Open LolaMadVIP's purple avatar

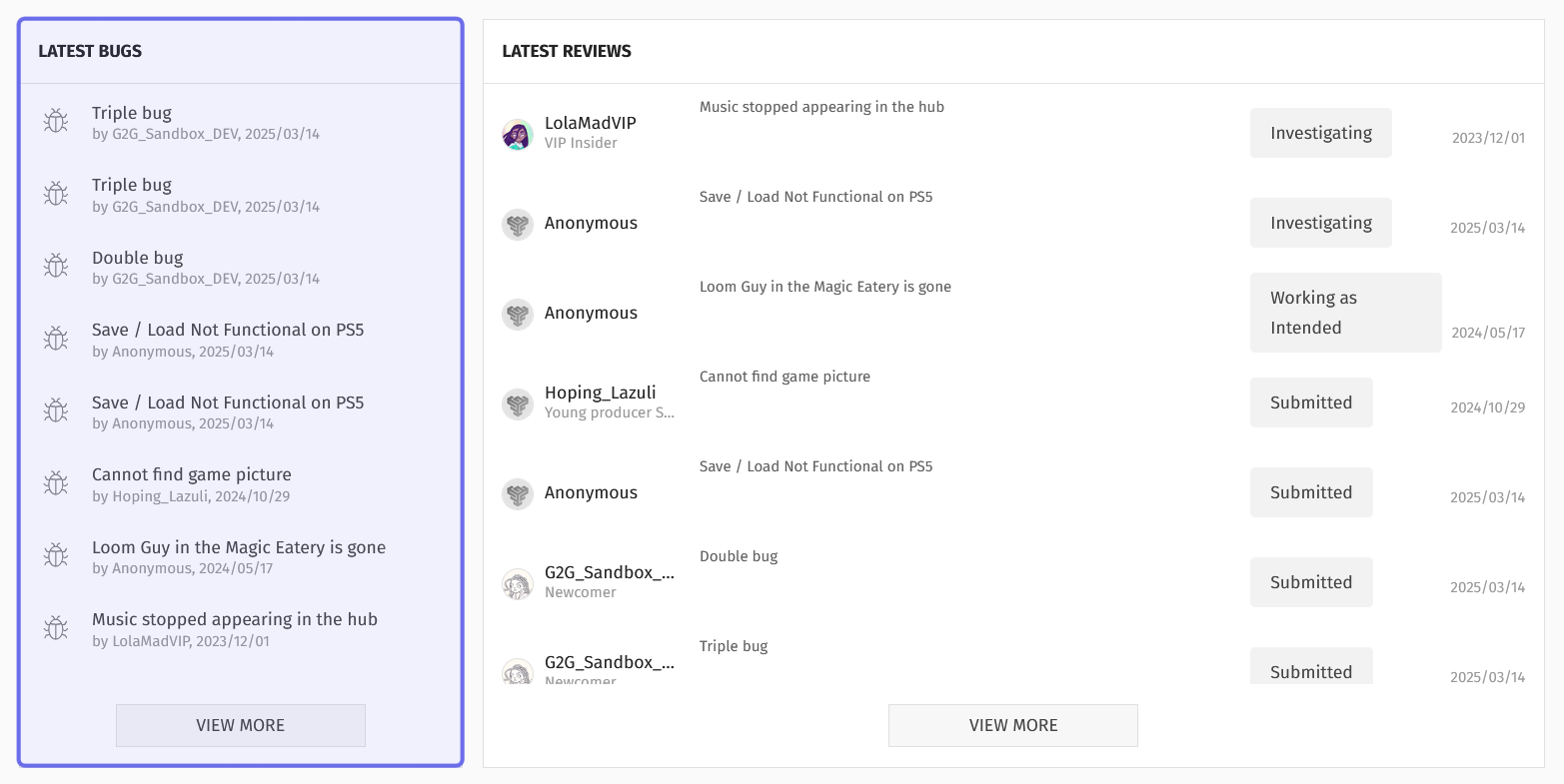click(x=518, y=135)
